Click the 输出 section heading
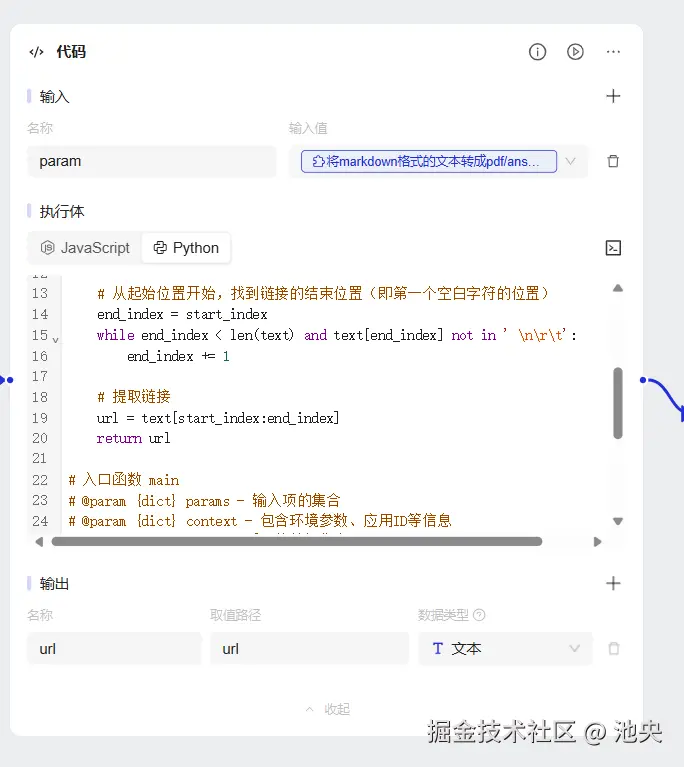 [x=54, y=584]
